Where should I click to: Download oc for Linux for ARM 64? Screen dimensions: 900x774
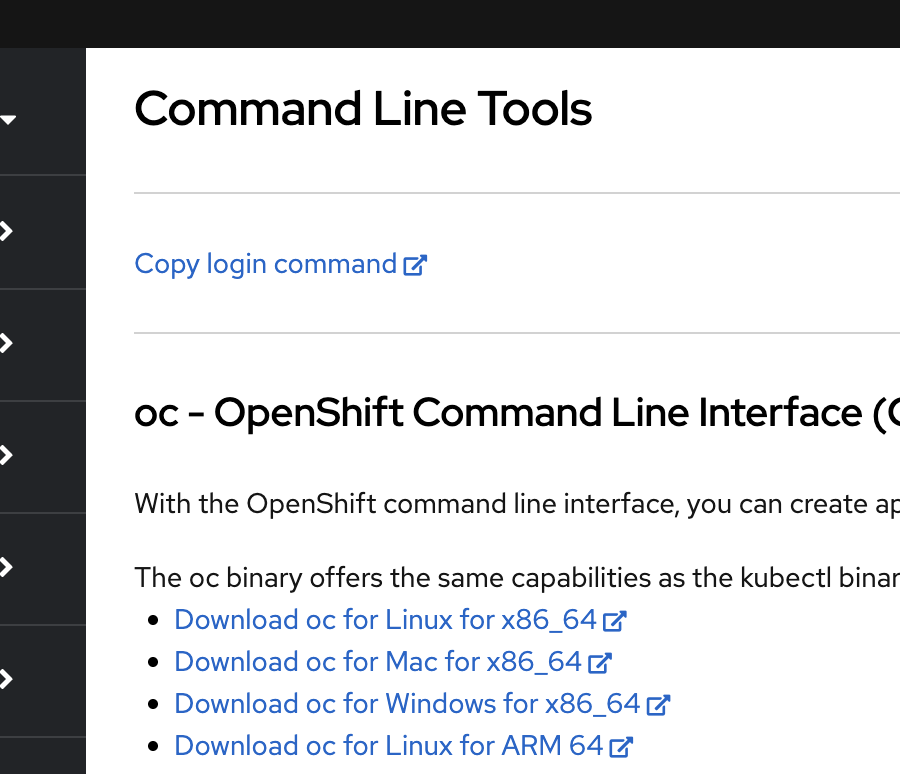coord(389,746)
